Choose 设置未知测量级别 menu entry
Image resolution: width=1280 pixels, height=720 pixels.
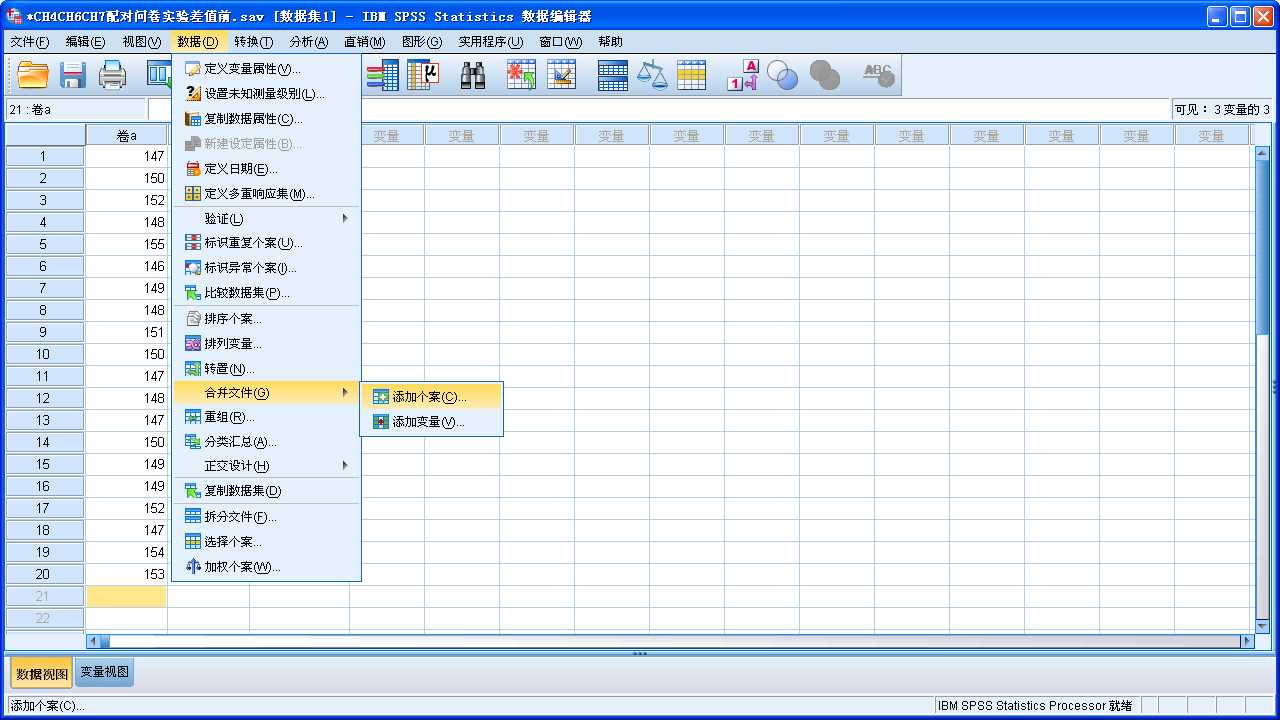[266, 94]
